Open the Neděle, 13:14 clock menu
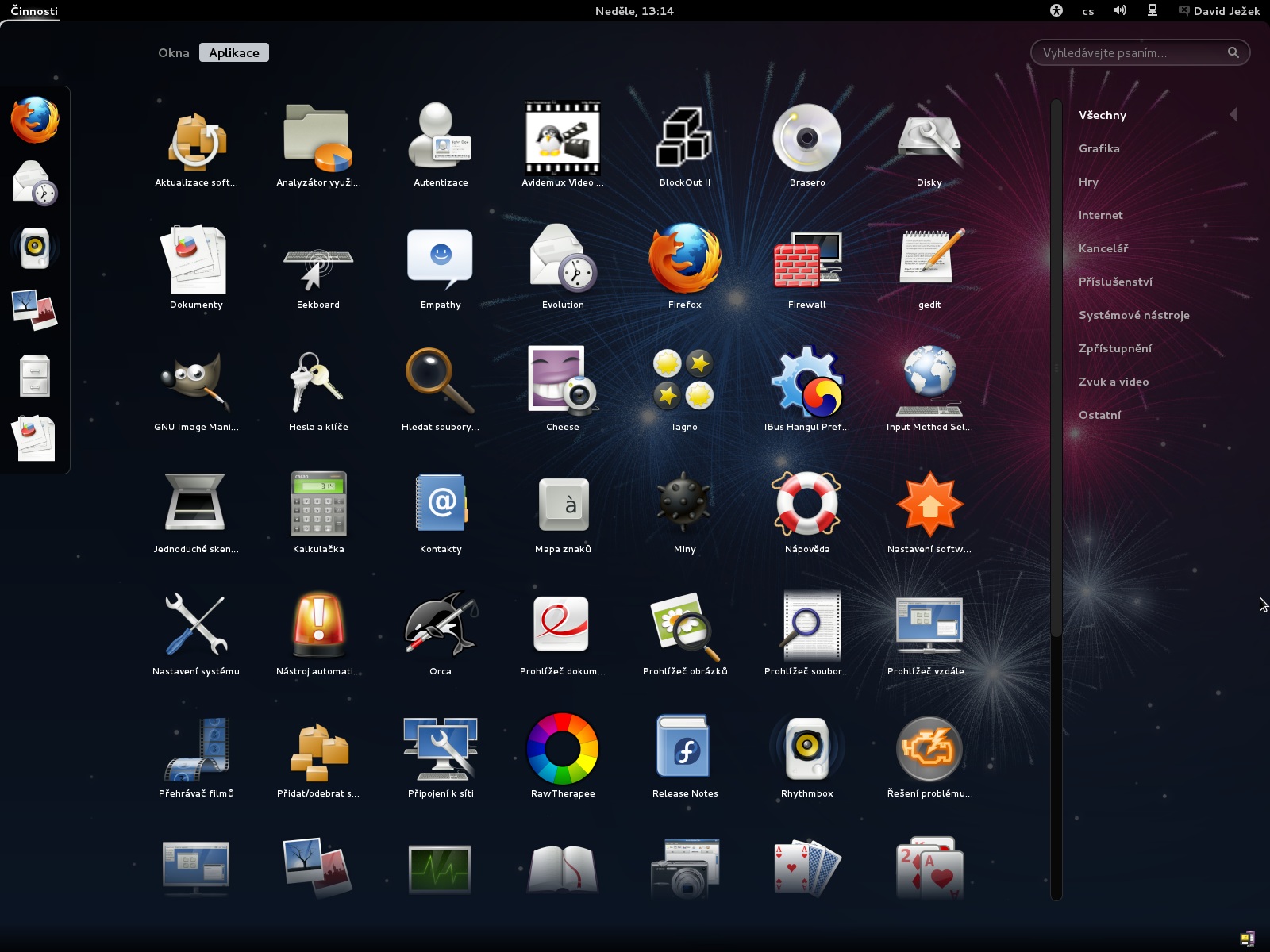 click(634, 10)
